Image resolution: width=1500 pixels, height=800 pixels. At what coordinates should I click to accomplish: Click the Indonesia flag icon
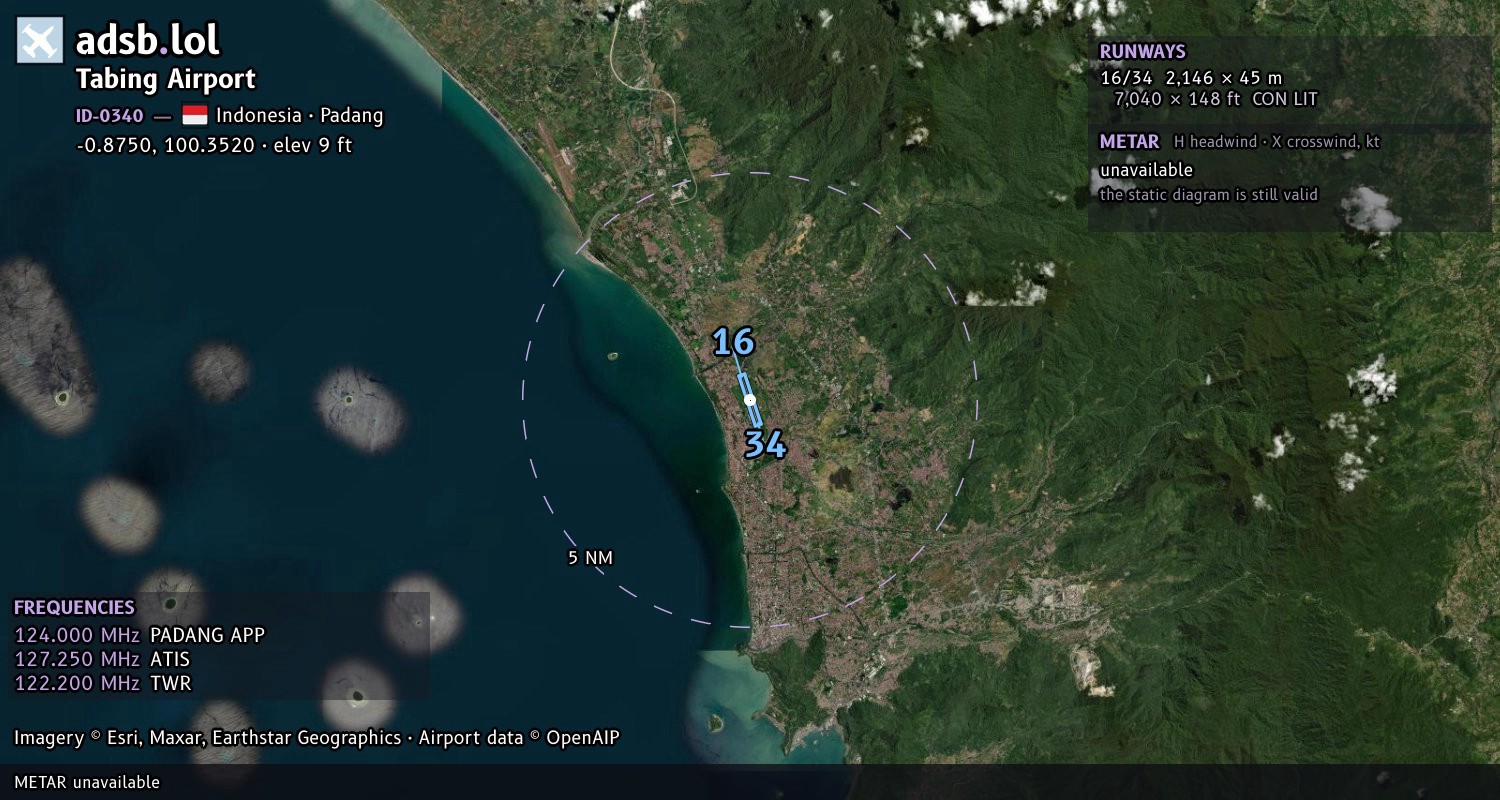[x=195, y=115]
